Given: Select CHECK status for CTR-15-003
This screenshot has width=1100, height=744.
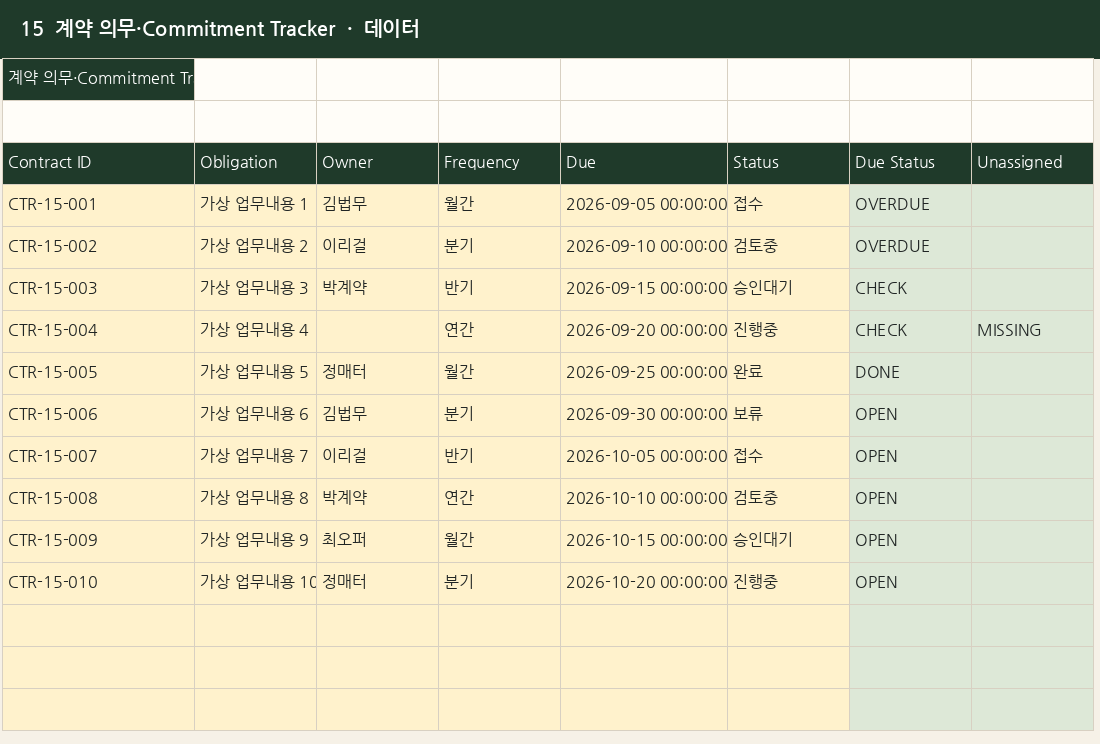Looking at the screenshot, I should coord(911,290).
